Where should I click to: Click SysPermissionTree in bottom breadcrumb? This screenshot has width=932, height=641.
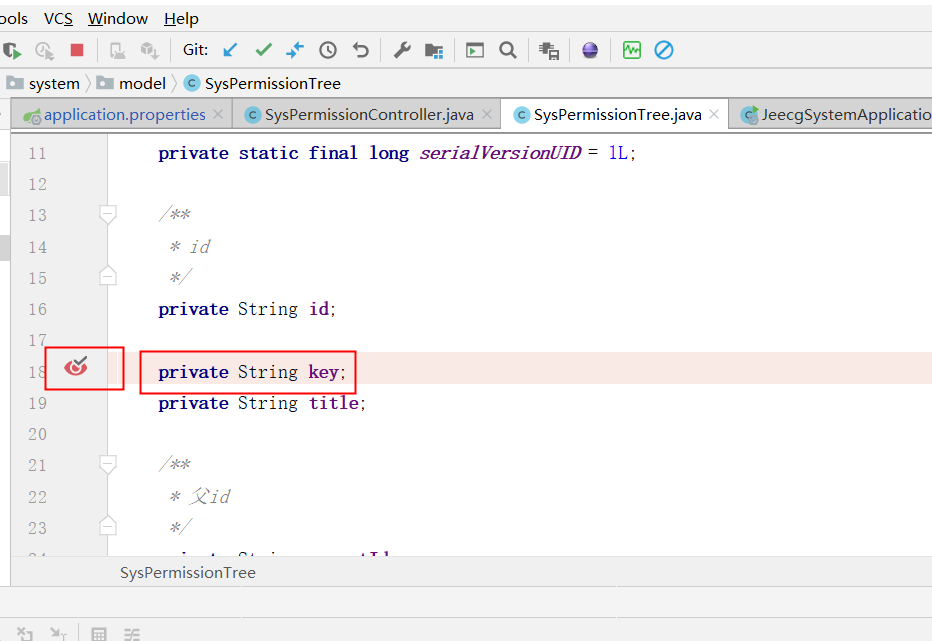[188, 573]
